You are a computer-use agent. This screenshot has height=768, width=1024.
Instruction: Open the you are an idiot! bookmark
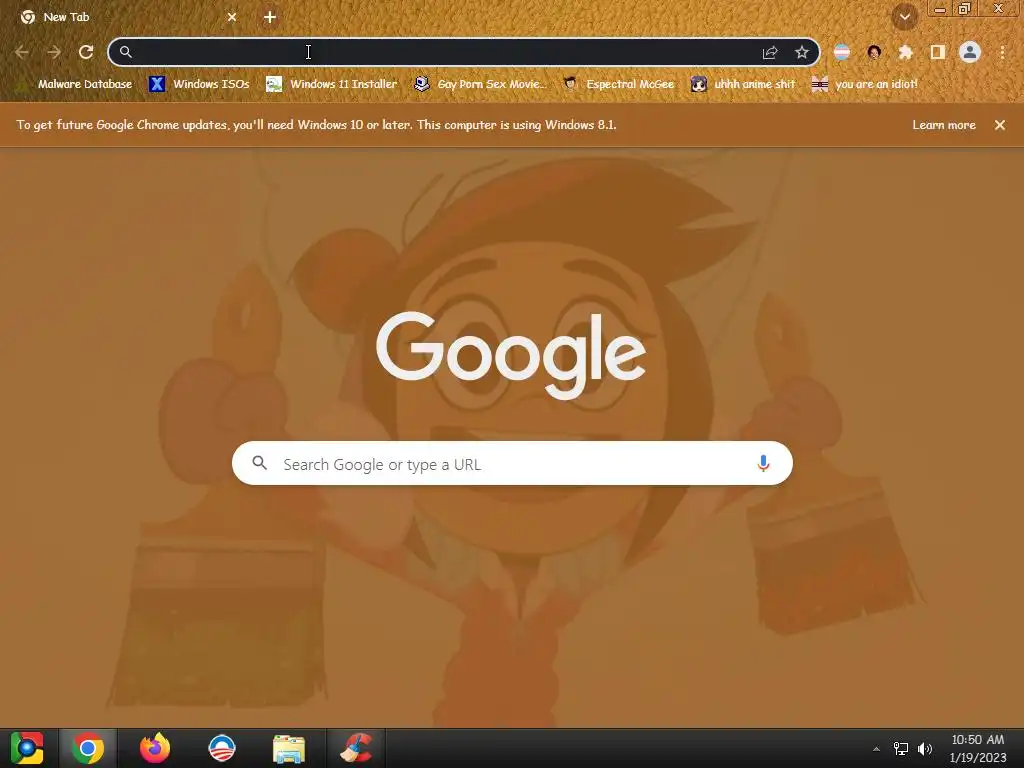[865, 84]
